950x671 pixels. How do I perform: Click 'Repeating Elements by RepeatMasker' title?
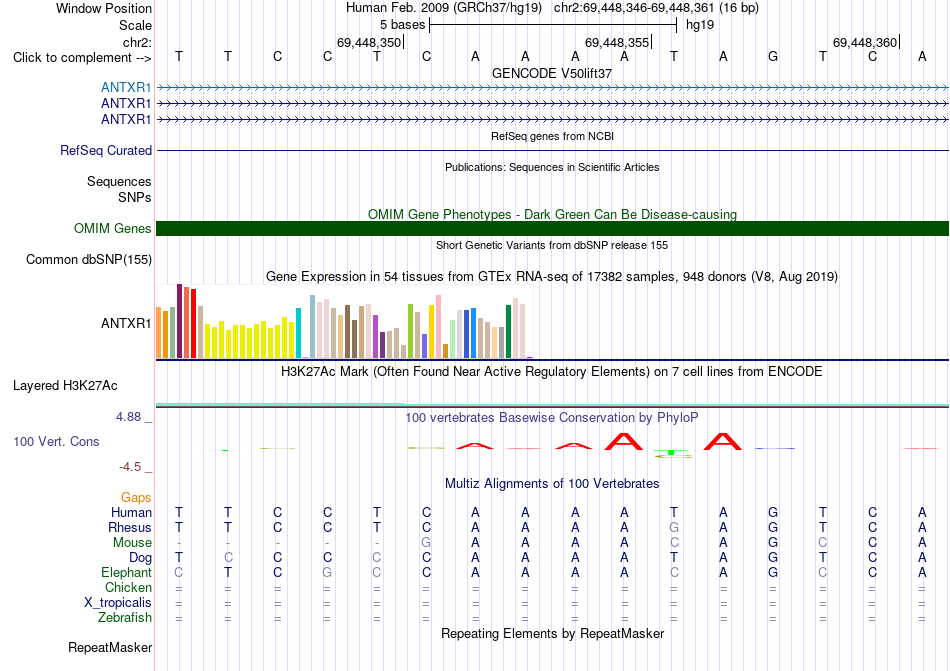(553, 633)
